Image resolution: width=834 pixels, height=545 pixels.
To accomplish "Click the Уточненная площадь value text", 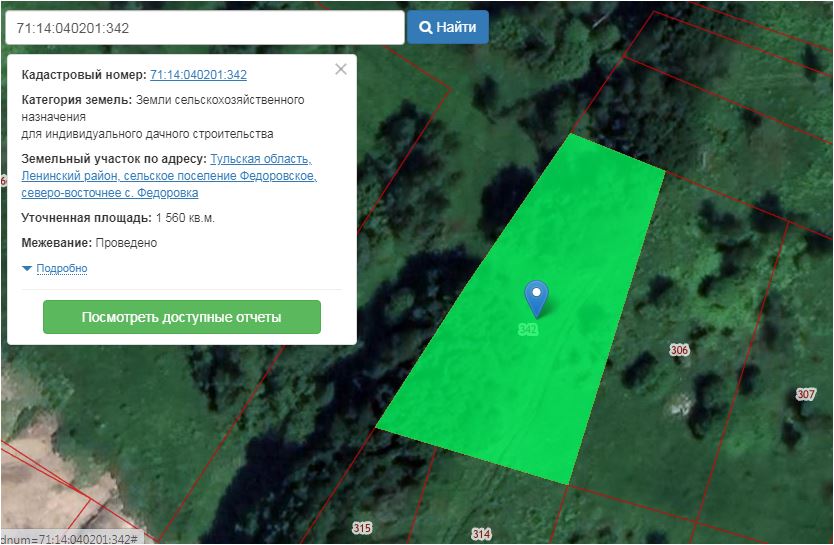I will pyautogui.click(x=185, y=218).
